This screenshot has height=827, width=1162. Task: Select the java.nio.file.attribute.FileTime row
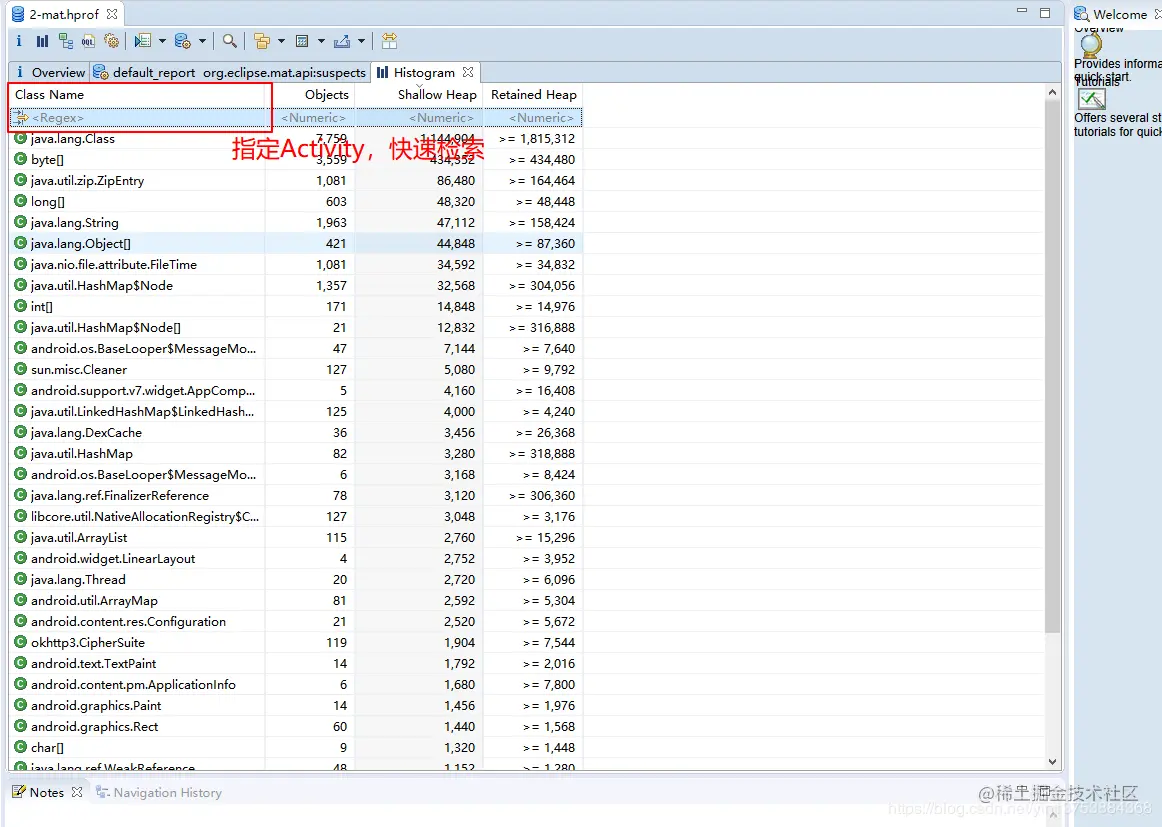295,264
